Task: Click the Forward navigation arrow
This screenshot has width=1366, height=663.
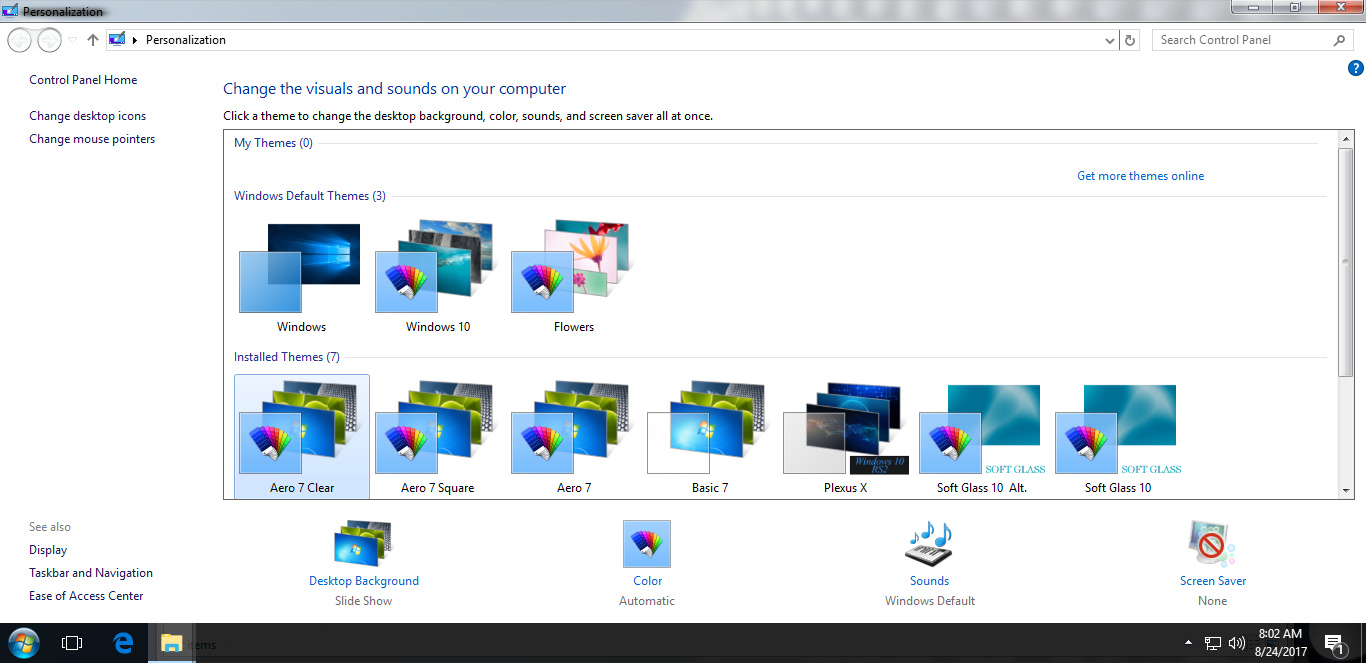Action: click(x=49, y=40)
